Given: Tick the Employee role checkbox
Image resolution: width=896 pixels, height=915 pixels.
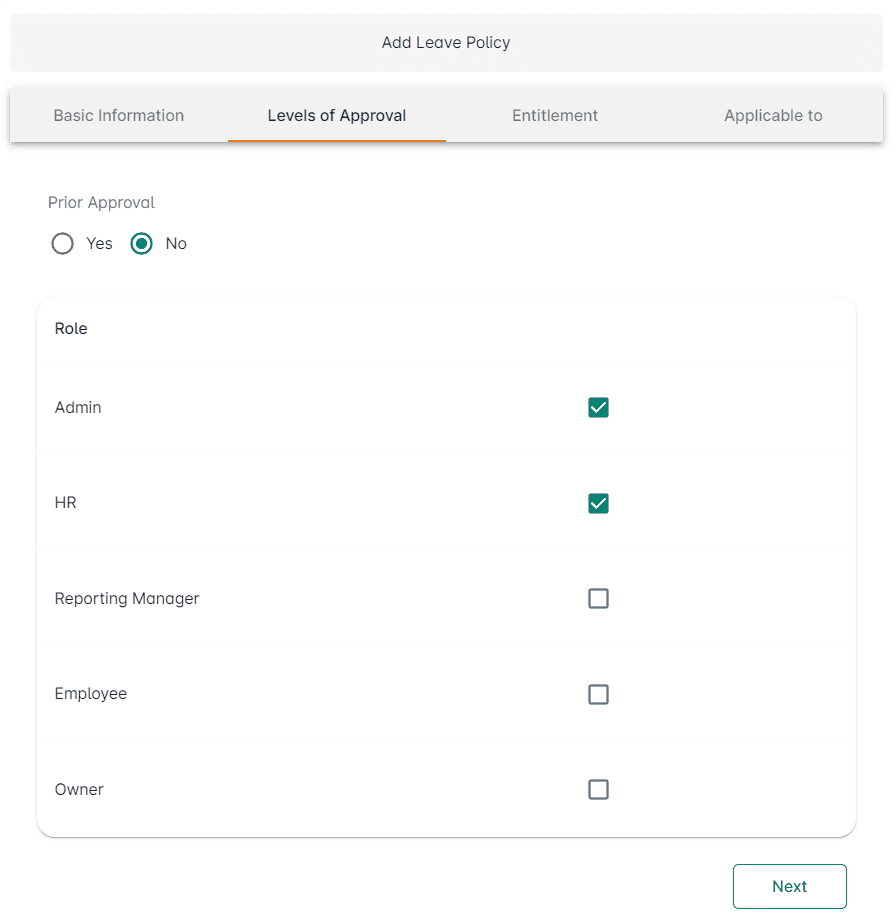Looking at the screenshot, I should tap(598, 694).
